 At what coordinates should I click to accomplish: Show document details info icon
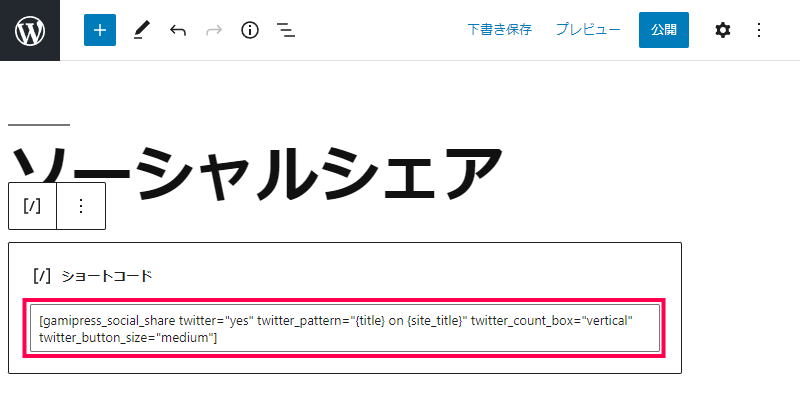tap(250, 31)
